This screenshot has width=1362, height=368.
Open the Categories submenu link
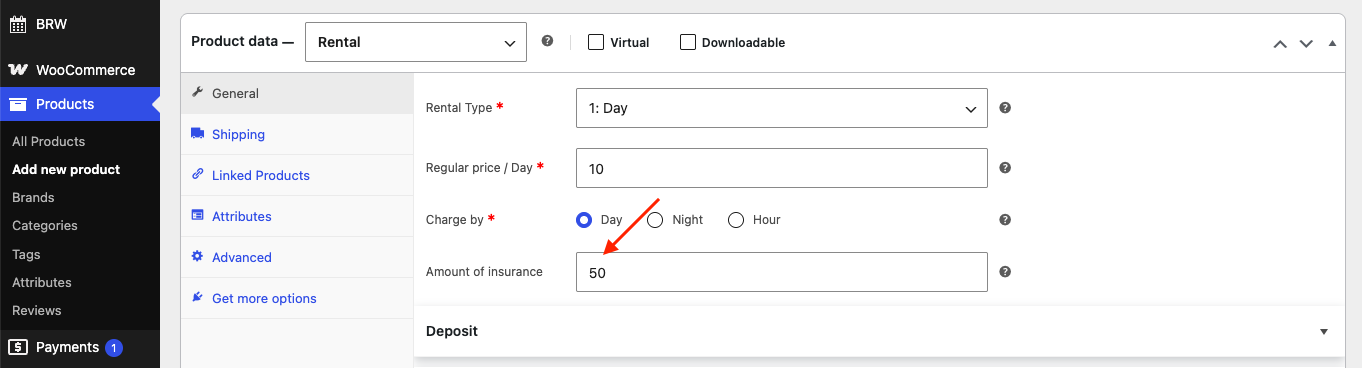pyautogui.click(x=45, y=225)
